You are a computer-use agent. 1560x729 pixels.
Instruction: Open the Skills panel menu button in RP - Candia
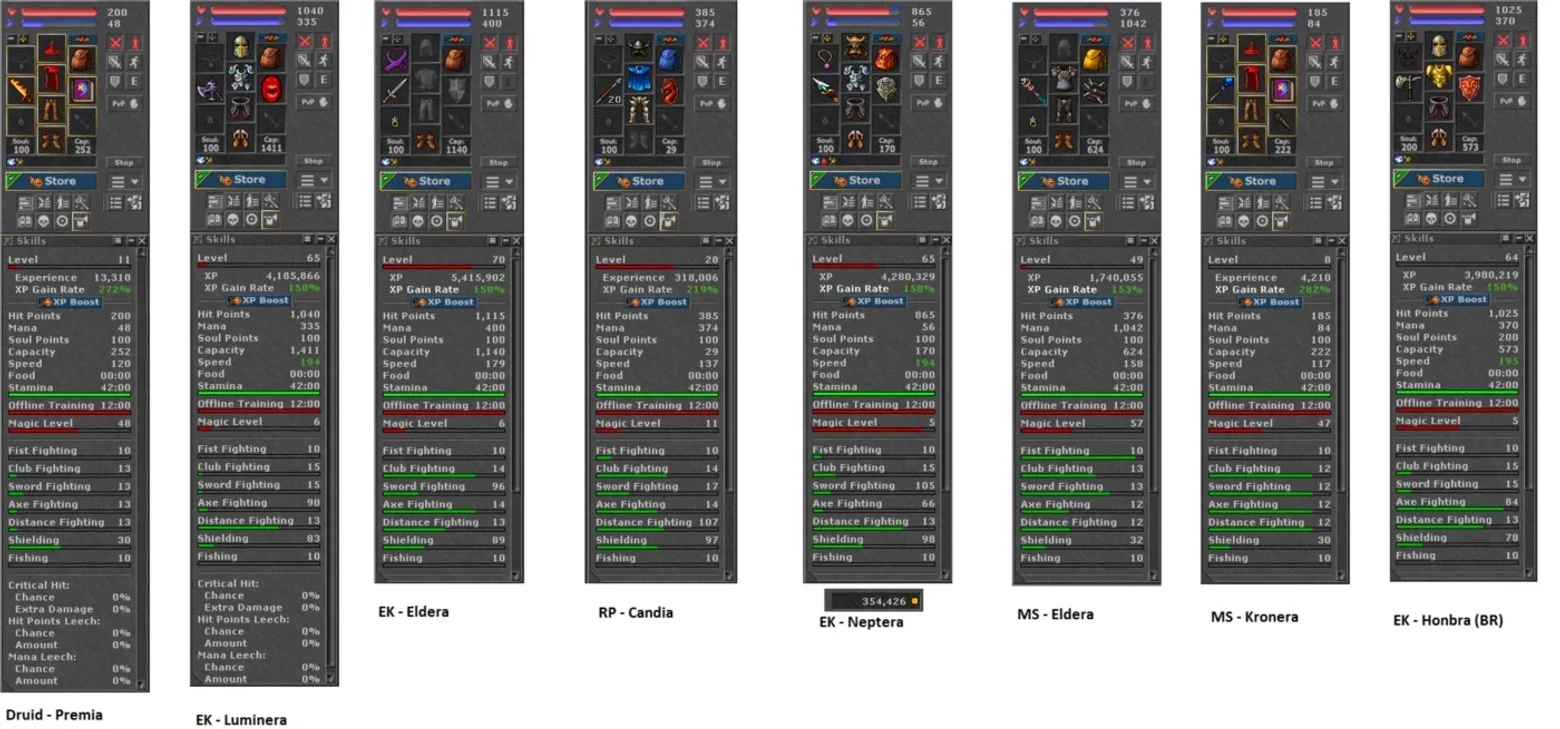pos(705,241)
